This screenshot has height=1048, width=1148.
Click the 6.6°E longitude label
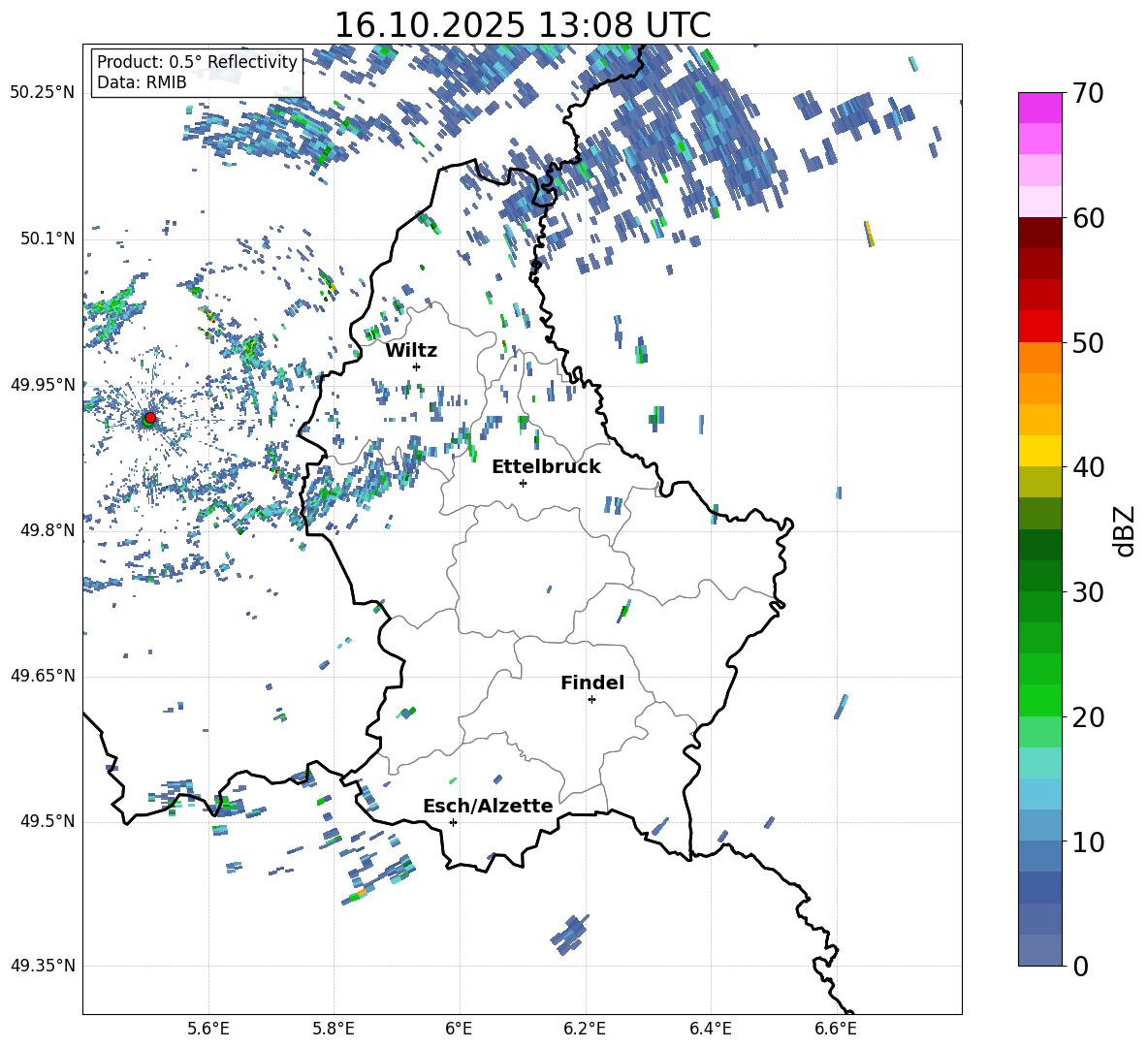coord(836,1029)
